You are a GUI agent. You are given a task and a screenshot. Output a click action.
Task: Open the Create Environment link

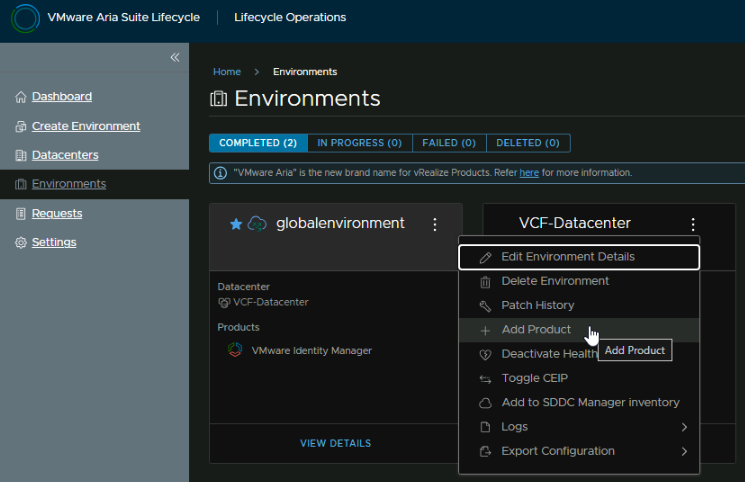(x=86, y=126)
